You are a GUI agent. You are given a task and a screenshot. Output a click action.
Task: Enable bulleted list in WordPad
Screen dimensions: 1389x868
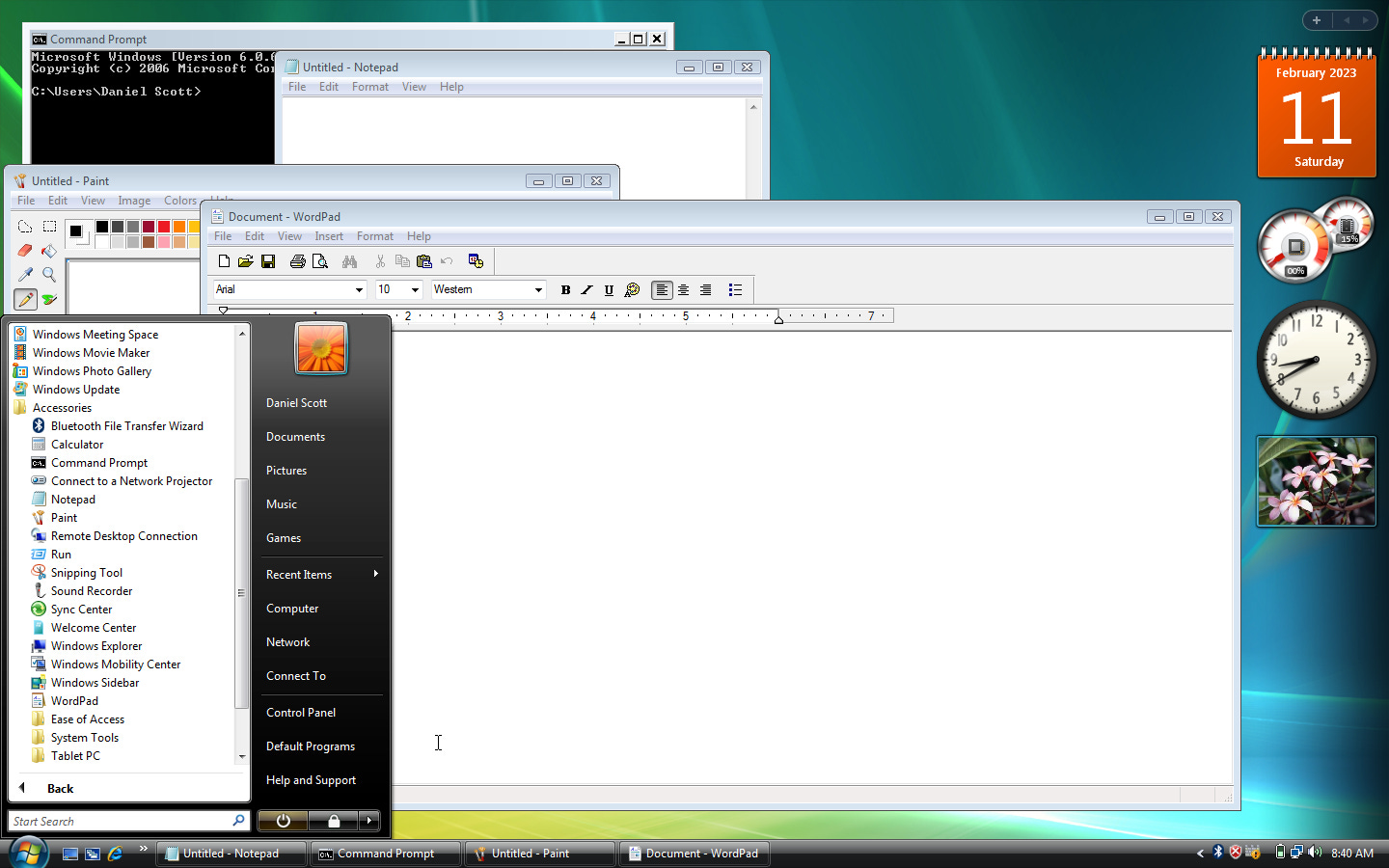[x=735, y=289]
